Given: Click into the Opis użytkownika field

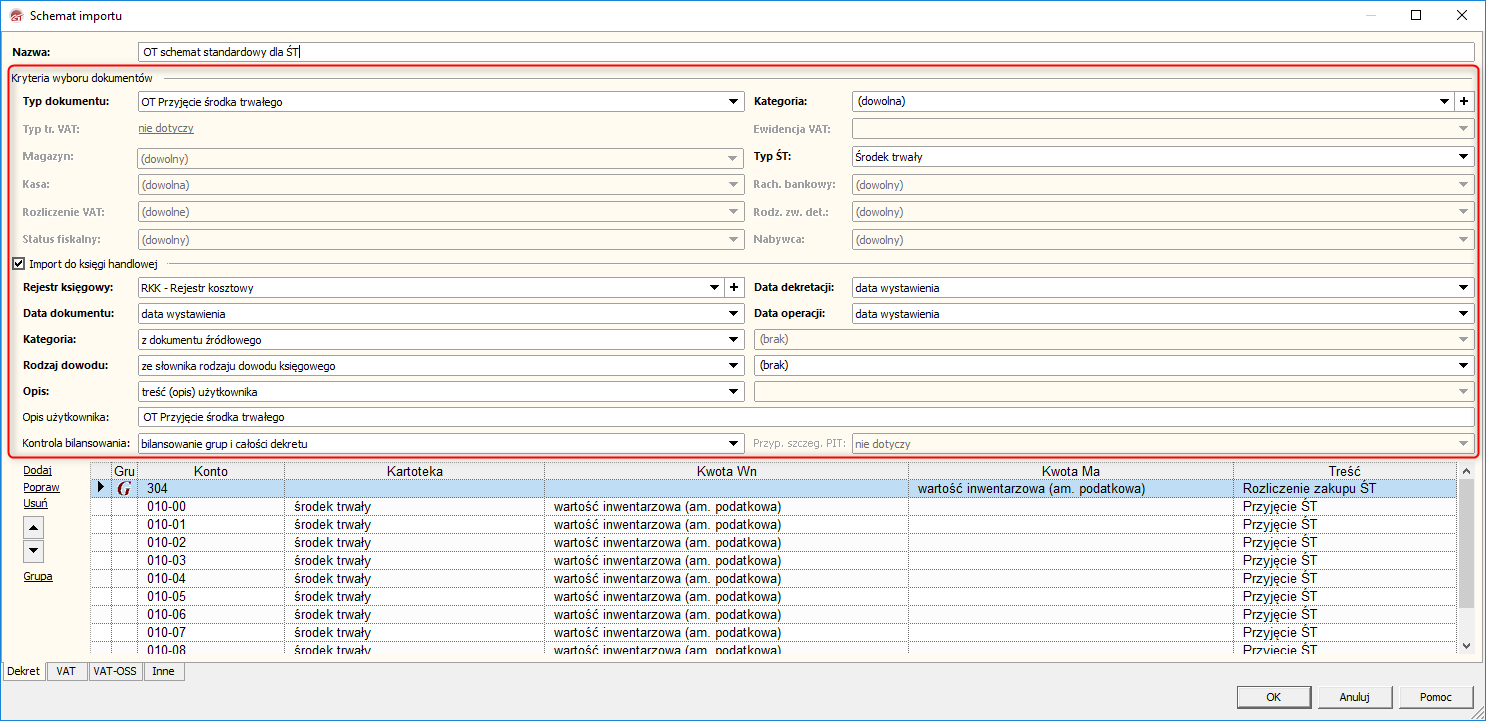Looking at the screenshot, I should coord(805,417).
